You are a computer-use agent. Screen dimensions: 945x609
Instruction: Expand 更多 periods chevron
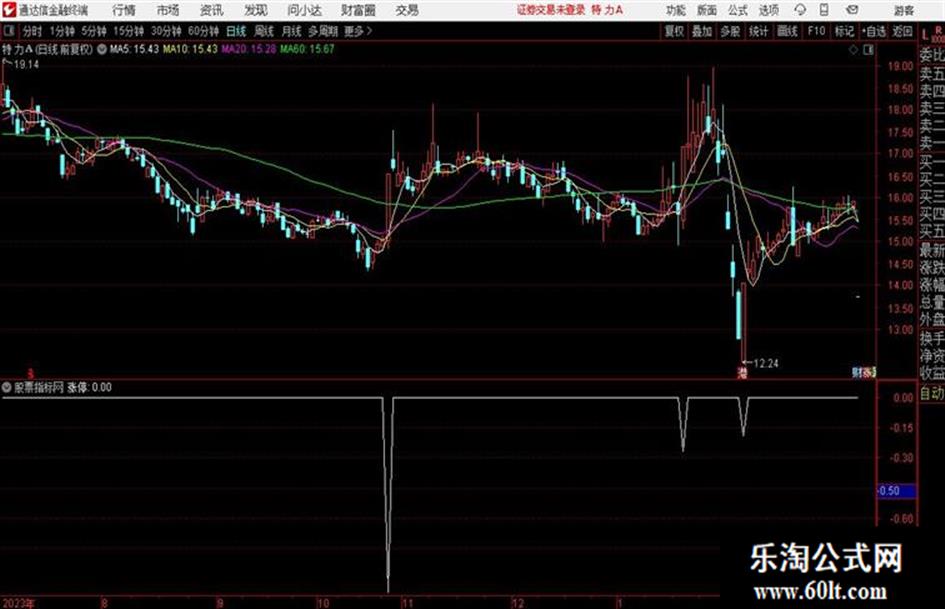click(358, 31)
